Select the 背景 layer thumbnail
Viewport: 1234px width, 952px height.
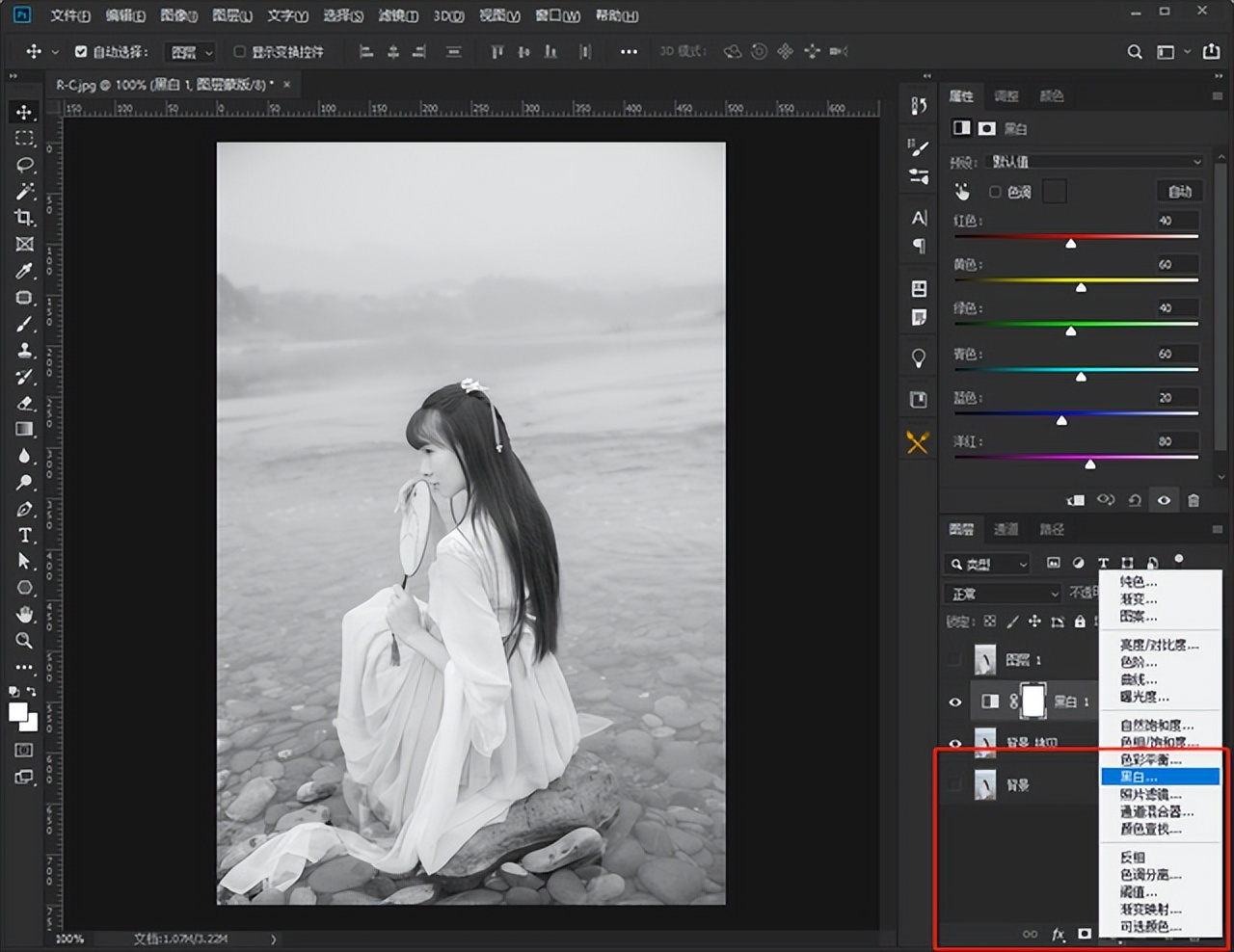[985, 785]
